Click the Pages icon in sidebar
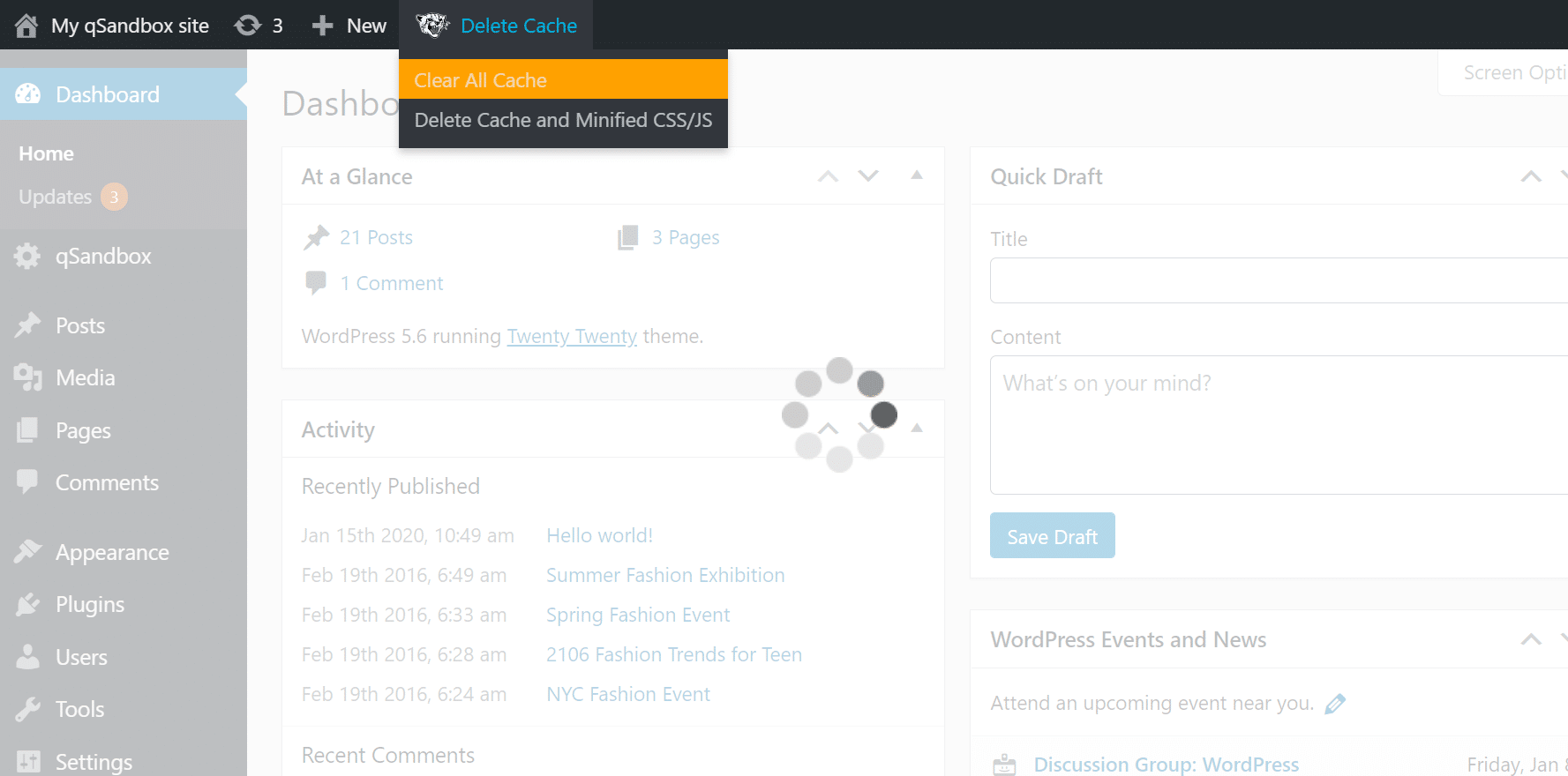 (27, 430)
